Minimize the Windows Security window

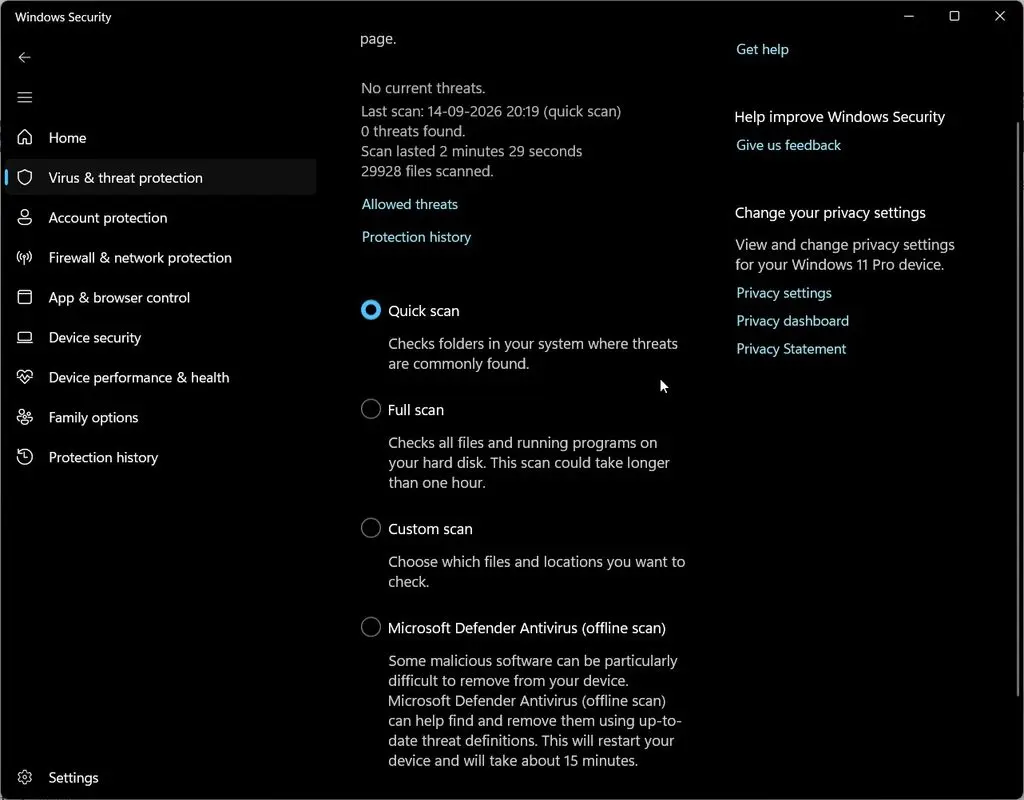click(908, 16)
